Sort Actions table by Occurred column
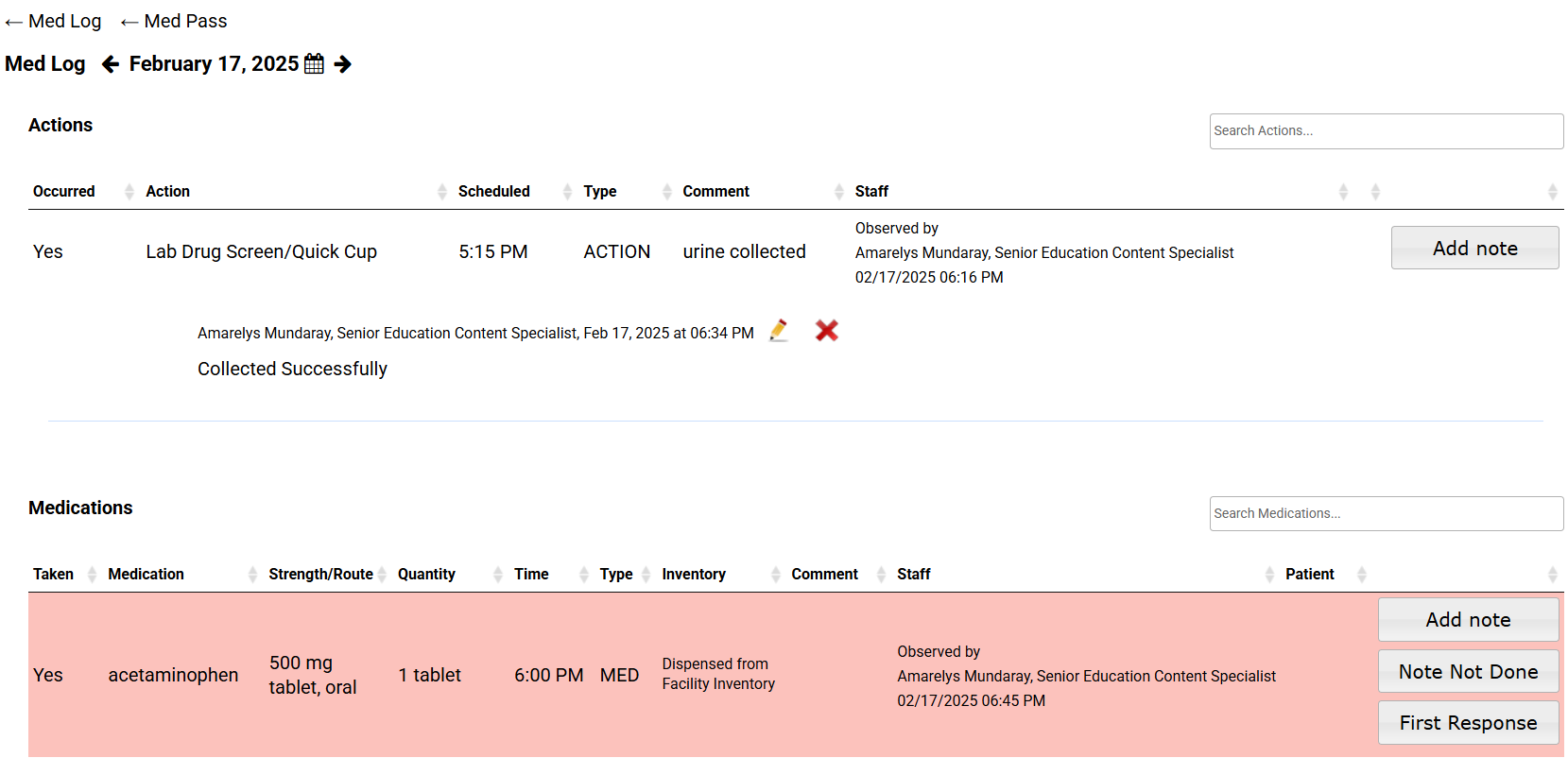Viewport: 1568px width, 758px height. click(64, 192)
